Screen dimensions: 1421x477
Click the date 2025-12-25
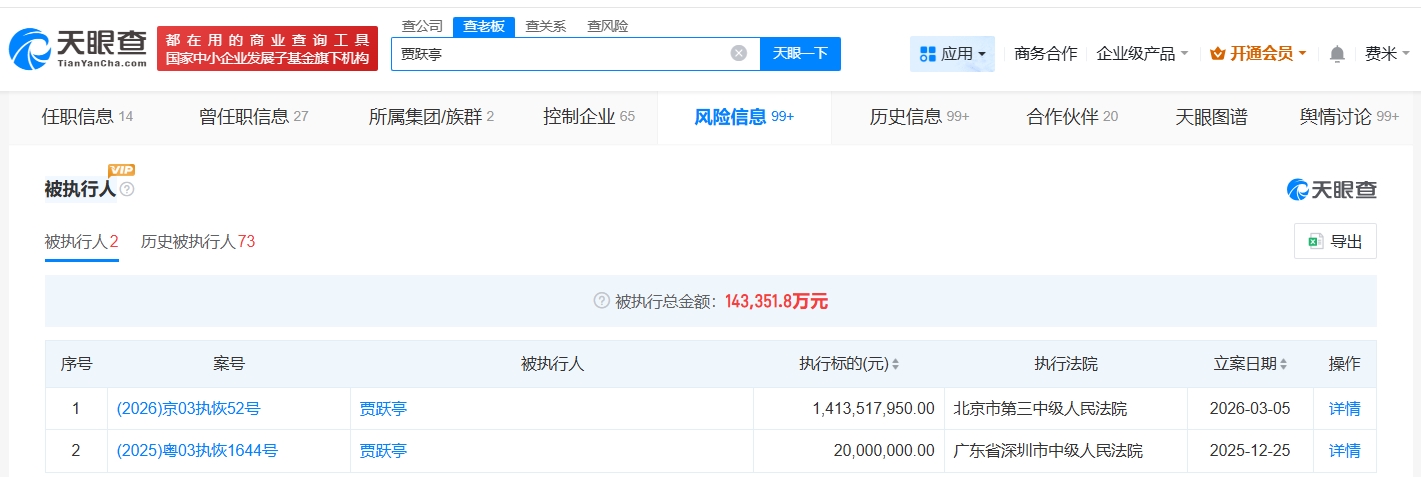1250,451
